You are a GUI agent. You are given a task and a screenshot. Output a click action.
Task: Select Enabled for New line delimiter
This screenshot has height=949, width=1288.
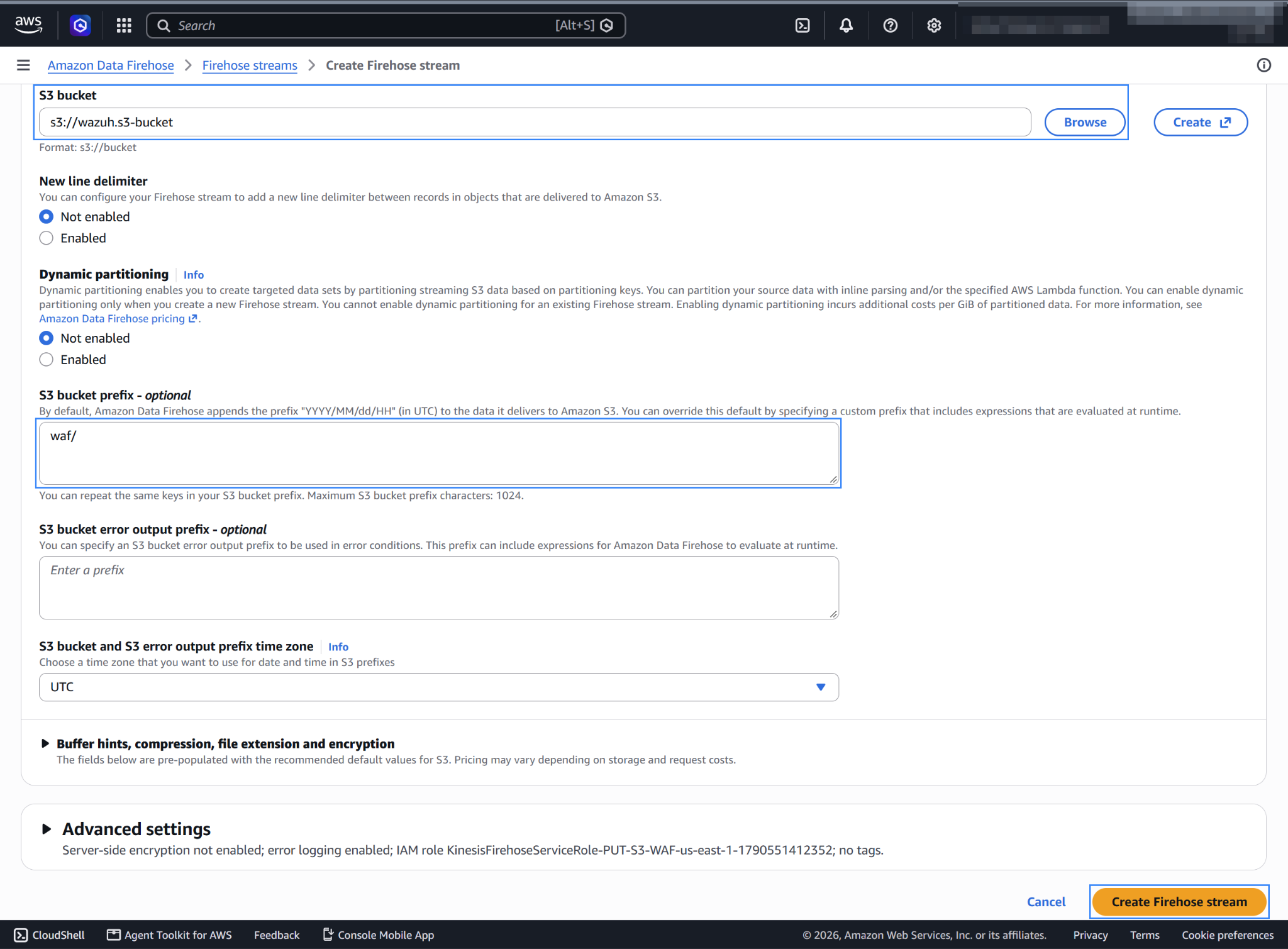pos(46,238)
